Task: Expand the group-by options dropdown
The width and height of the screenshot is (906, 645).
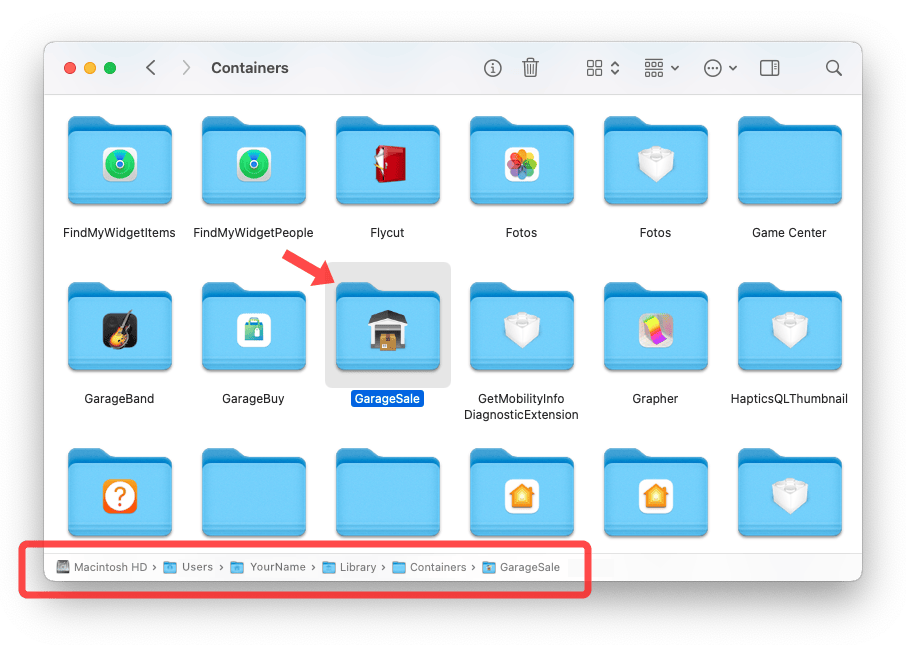Action: tap(662, 68)
